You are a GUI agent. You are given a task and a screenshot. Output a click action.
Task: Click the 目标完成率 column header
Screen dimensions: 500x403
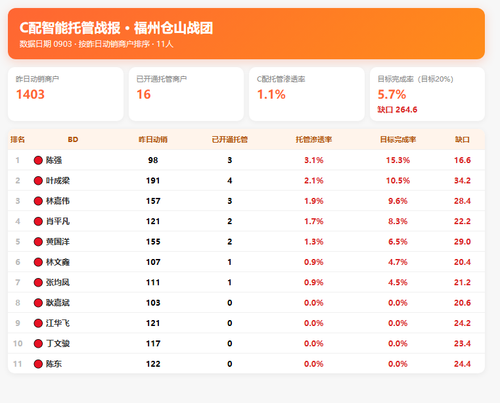[398, 139]
